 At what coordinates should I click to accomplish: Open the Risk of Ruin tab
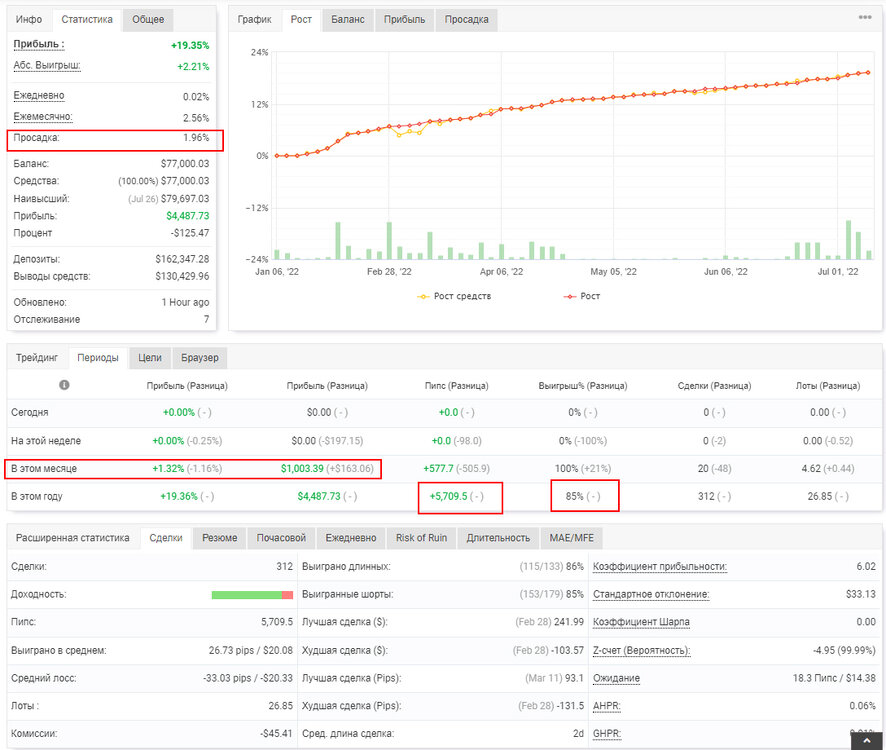tap(422, 538)
